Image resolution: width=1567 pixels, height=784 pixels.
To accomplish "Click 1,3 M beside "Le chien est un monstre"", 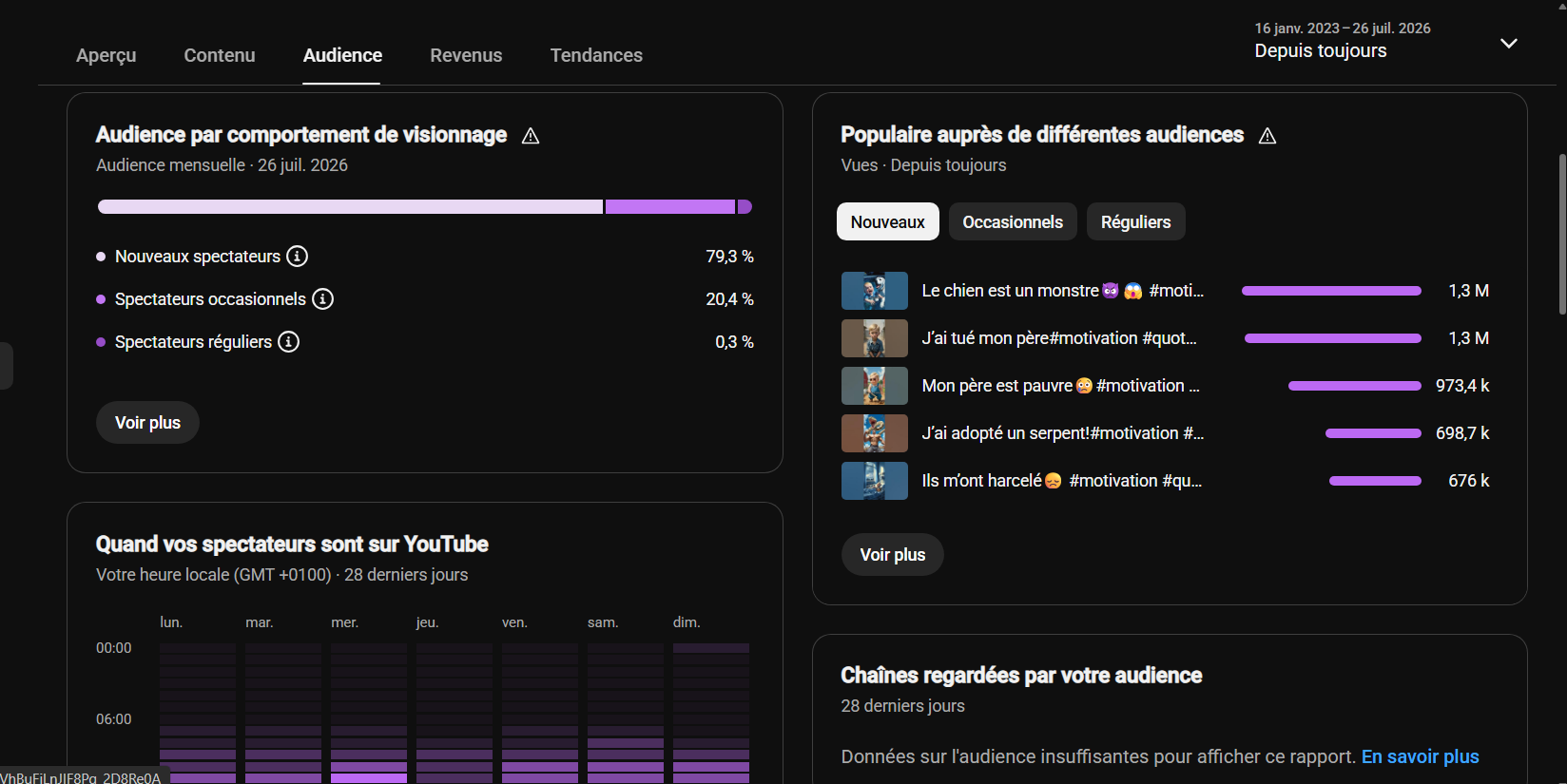I will 1469,291.
